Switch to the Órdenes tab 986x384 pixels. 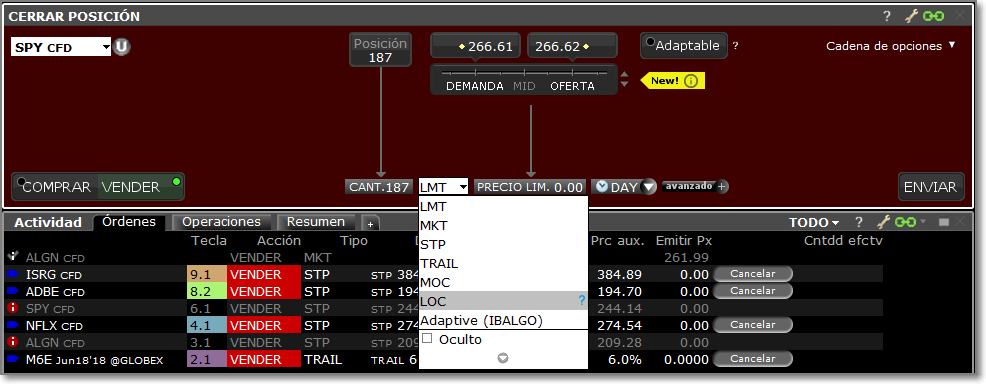pyautogui.click(x=129, y=222)
